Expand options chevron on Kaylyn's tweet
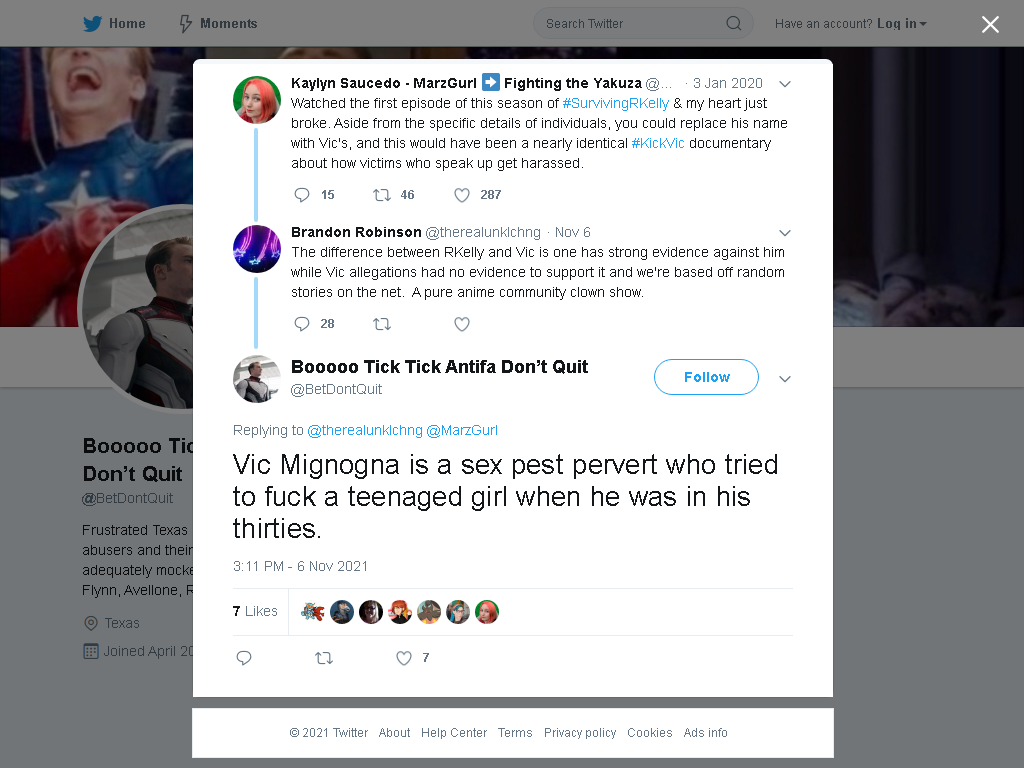The image size is (1024, 768). tap(785, 84)
